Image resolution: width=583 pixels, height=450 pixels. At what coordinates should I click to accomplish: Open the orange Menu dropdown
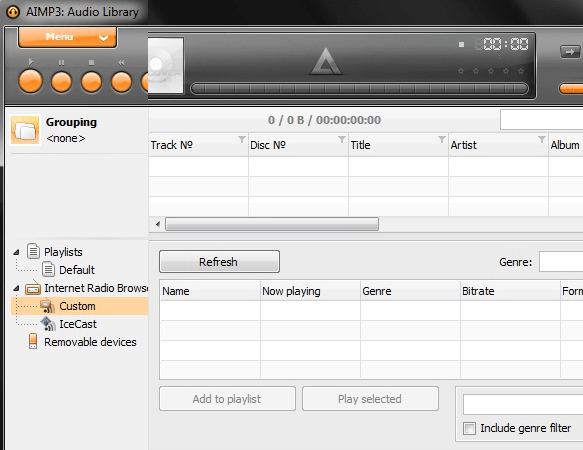[x=67, y=37]
